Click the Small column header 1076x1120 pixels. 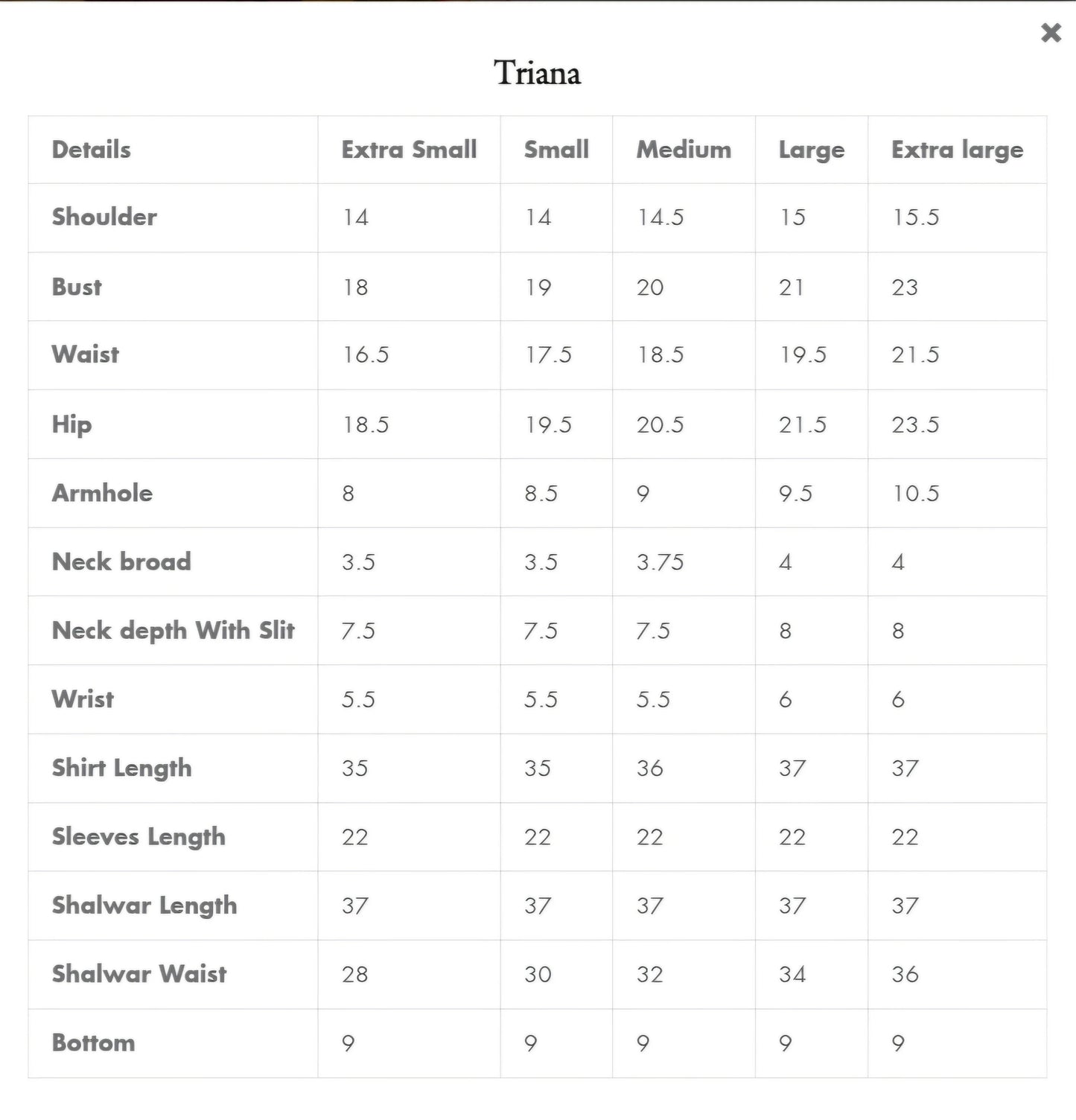(x=556, y=150)
